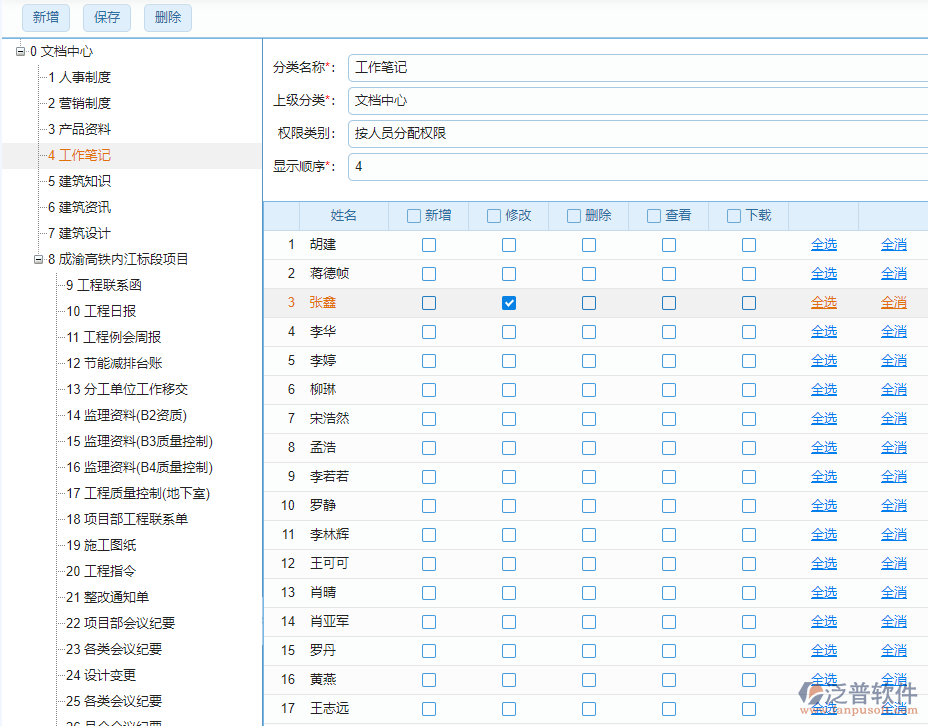The height and width of the screenshot is (726, 928).
Task: Click 全选 link on 胡建's row
Action: click(x=823, y=244)
